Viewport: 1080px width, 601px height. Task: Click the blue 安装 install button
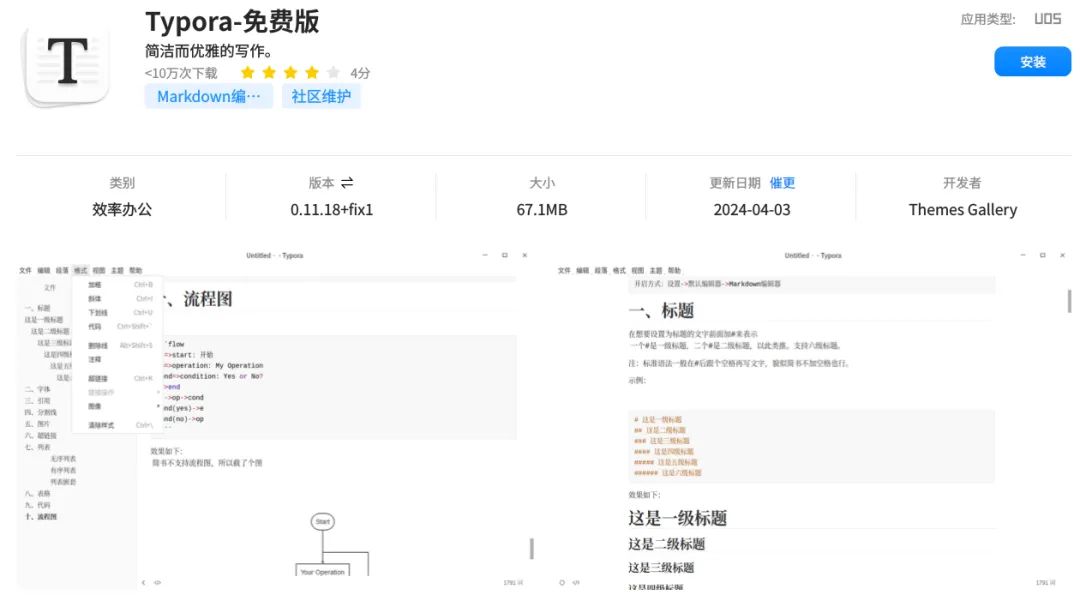[1032, 62]
